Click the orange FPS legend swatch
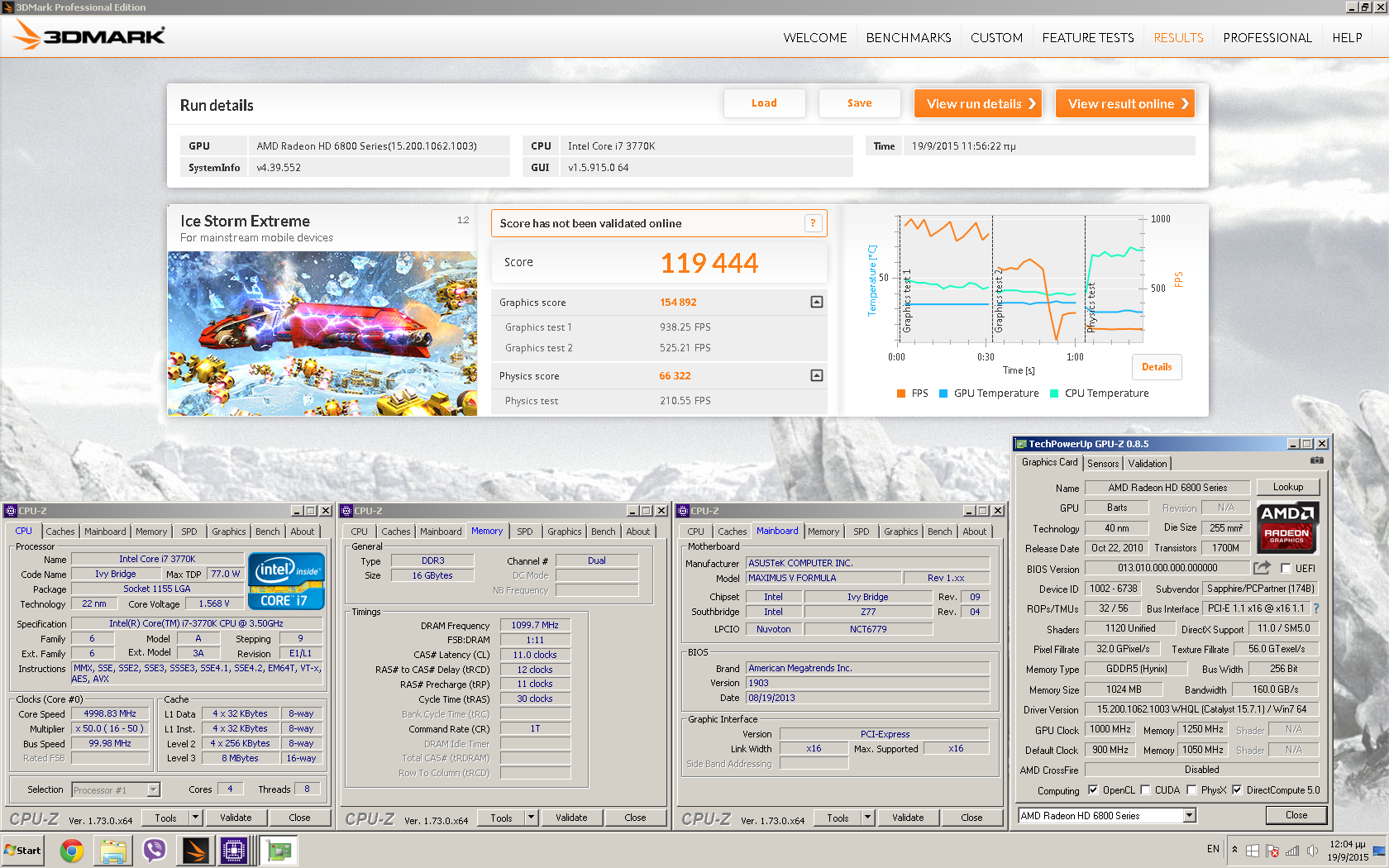The height and width of the screenshot is (868, 1389). pyautogui.click(x=901, y=393)
